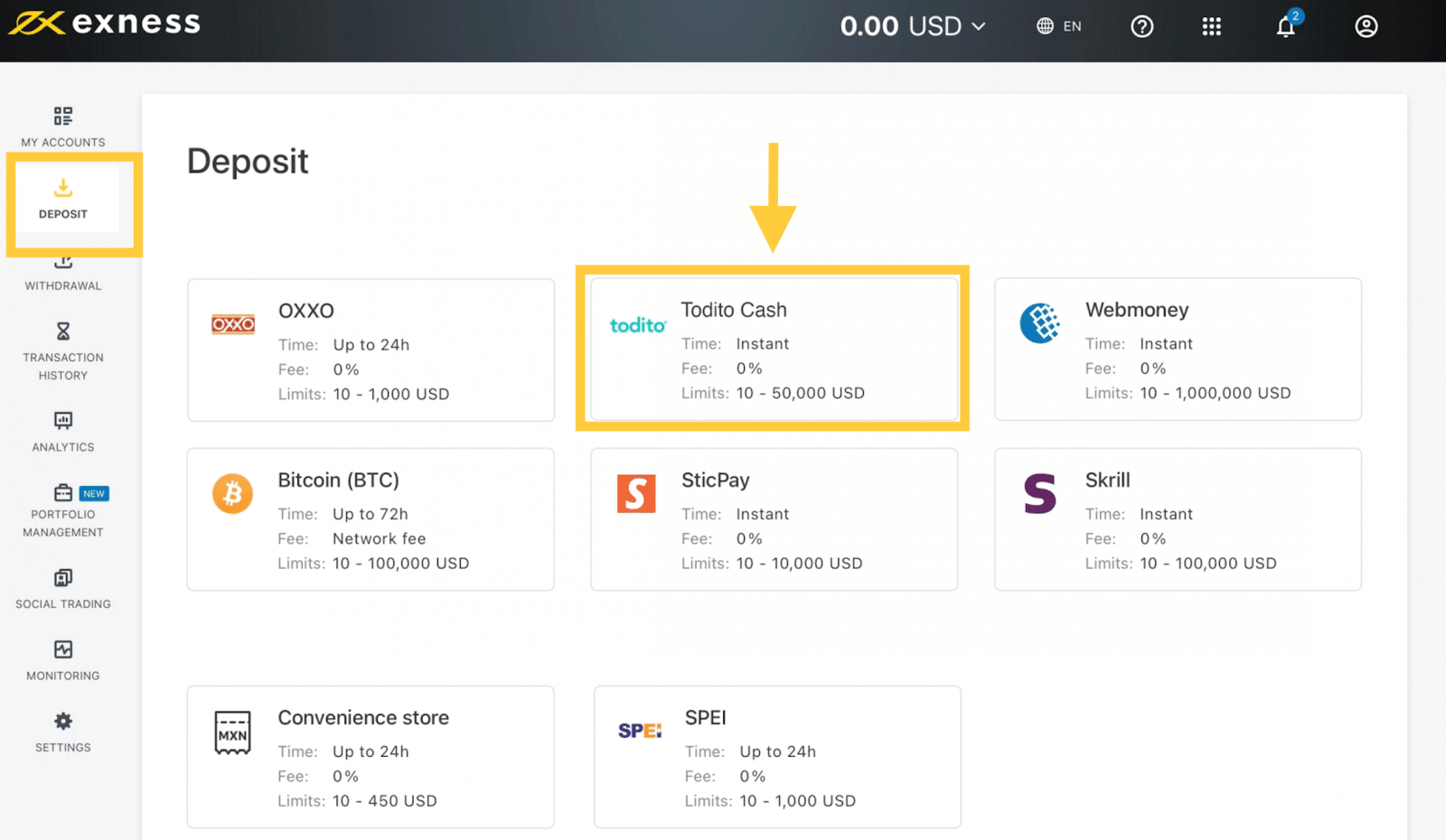Screen dimensions: 1446x840
Task: Select SticPay deposit method title
Action: click(x=716, y=481)
